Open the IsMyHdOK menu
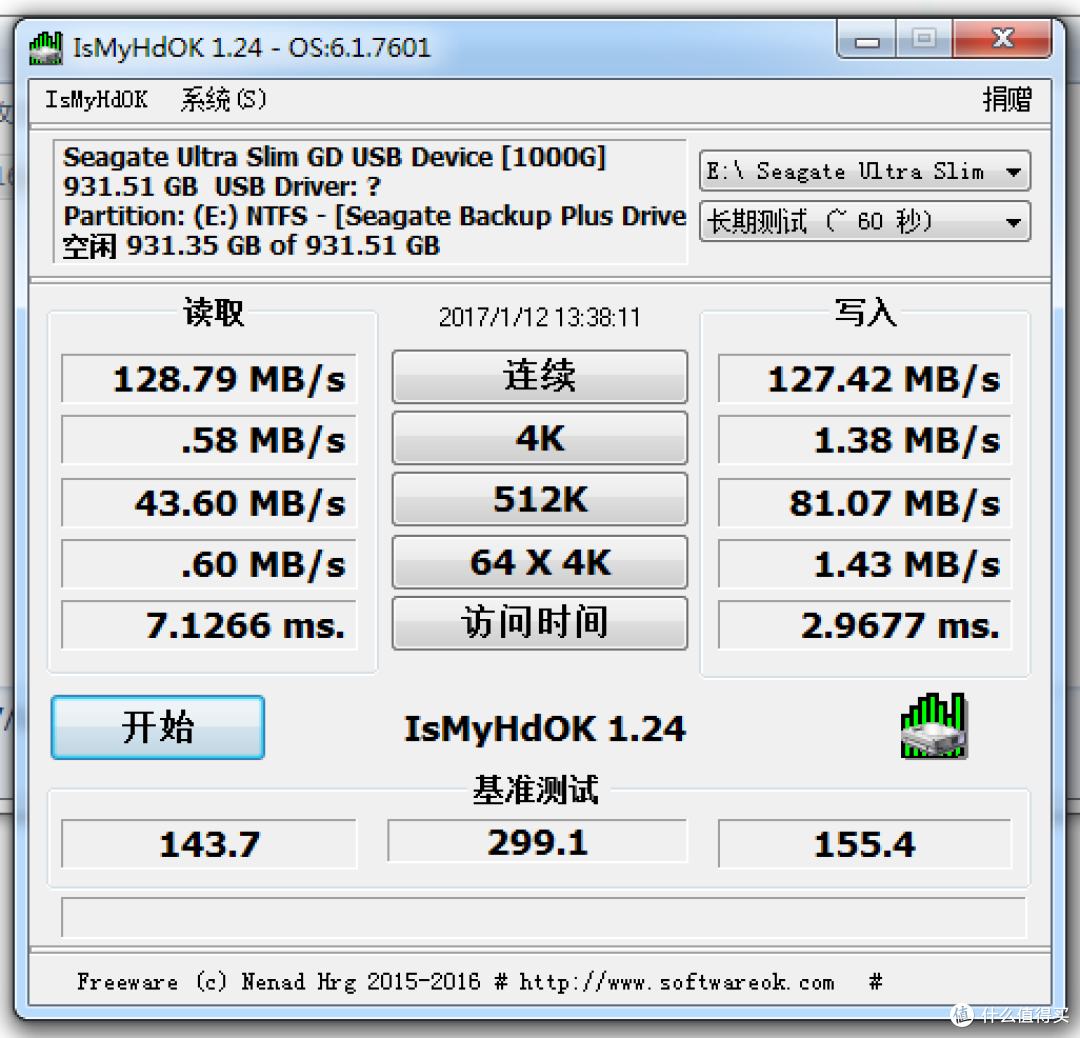Viewport: 1080px width, 1038px height. tap(96, 100)
